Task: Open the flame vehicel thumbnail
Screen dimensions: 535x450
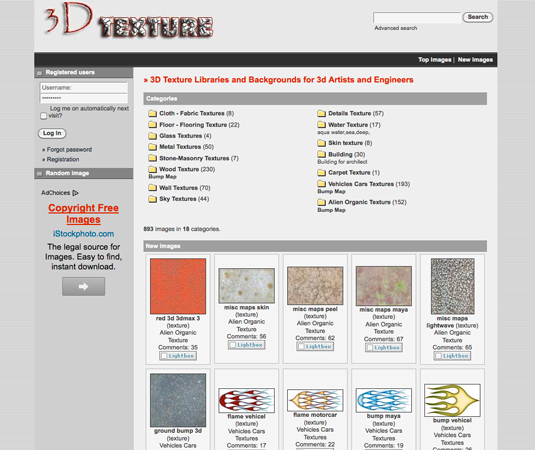Action: [x=246, y=400]
